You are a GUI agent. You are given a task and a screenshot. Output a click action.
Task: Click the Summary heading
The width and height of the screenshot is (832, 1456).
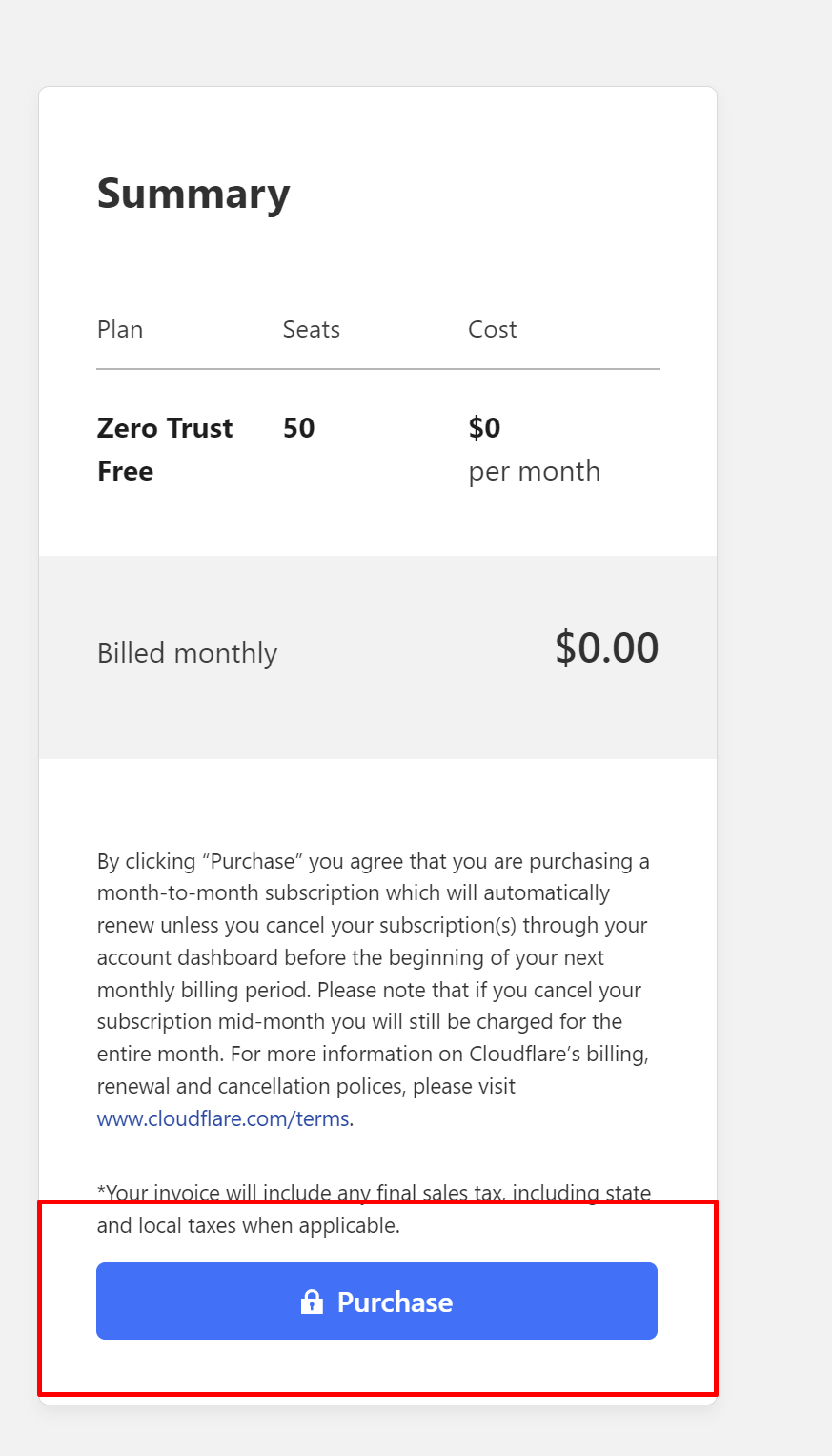pyautogui.click(x=193, y=194)
